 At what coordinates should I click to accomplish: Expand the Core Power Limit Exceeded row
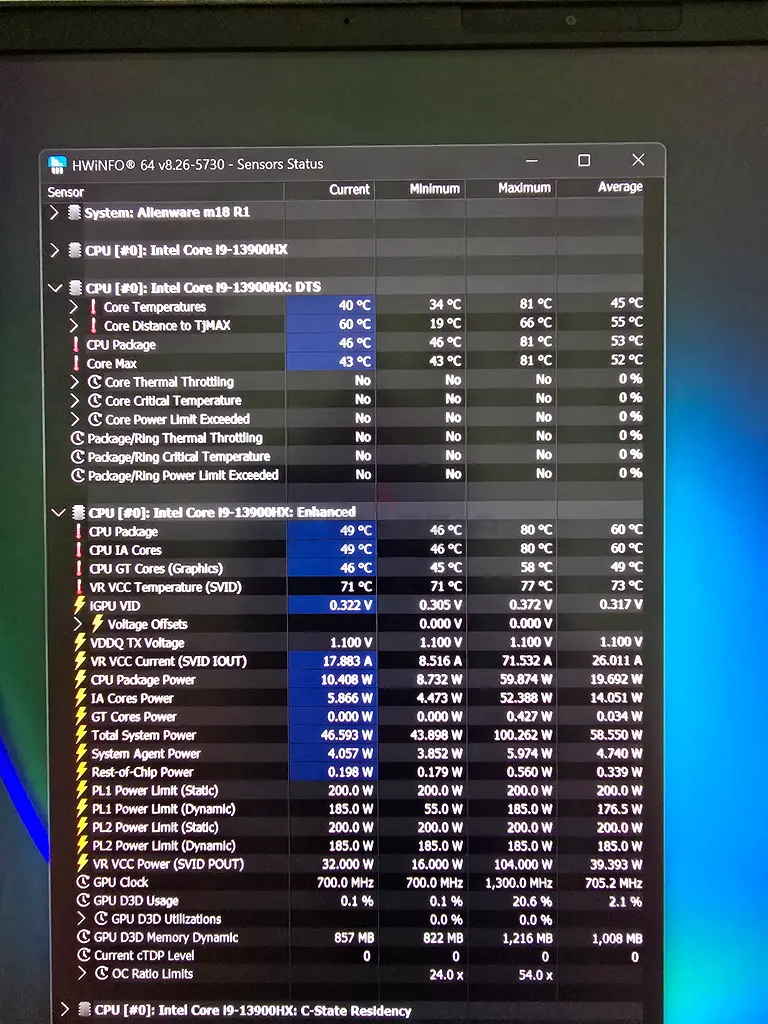[x=74, y=419]
